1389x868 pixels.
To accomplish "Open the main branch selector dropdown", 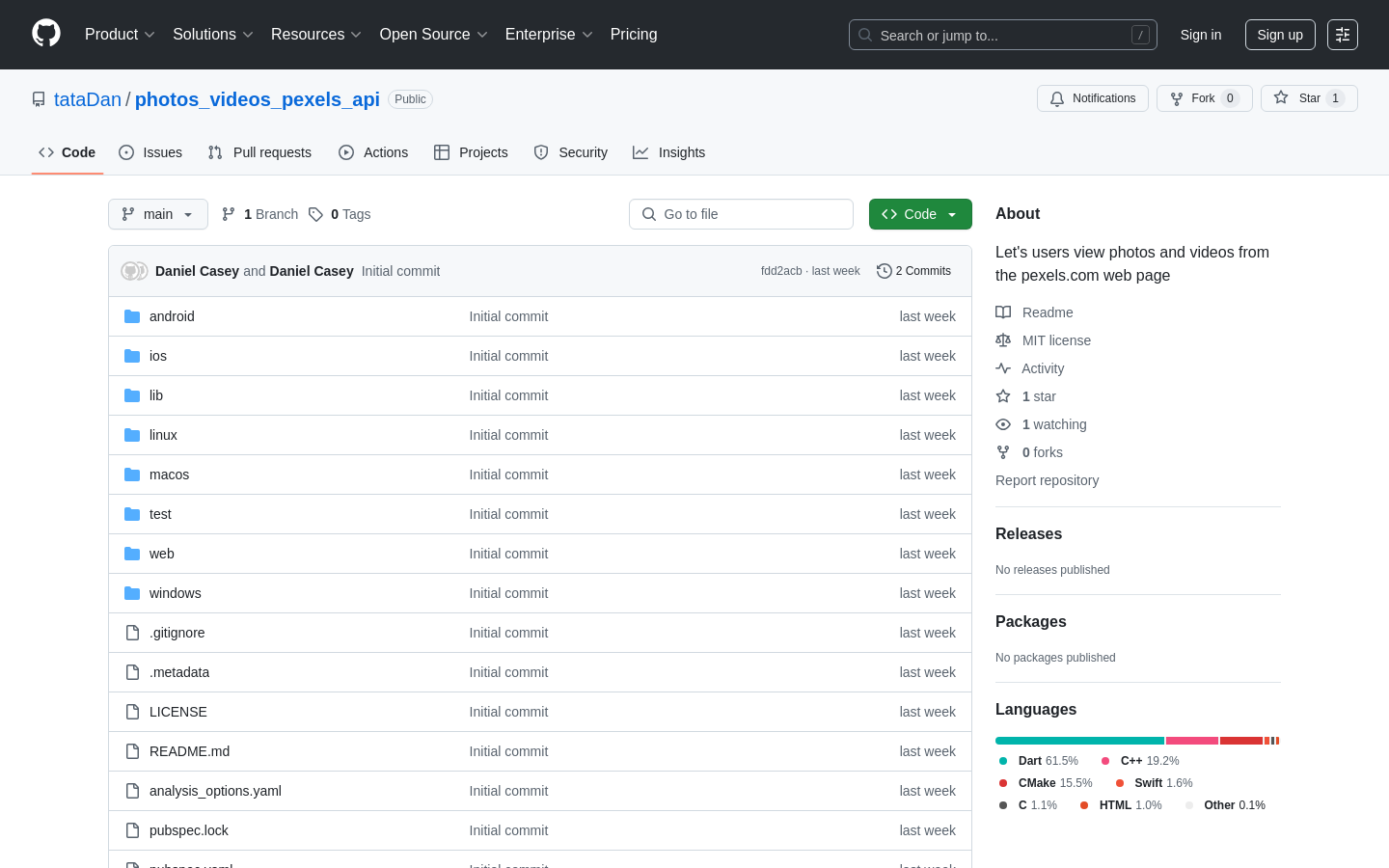I will click(x=158, y=214).
